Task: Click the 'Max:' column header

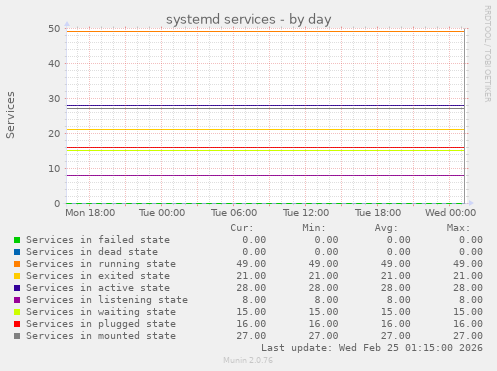Action: 458,228
